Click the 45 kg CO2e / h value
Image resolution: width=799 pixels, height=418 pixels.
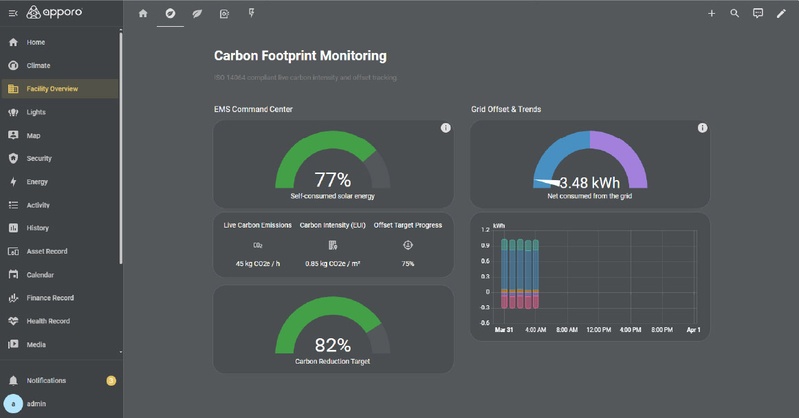click(258, 264)
